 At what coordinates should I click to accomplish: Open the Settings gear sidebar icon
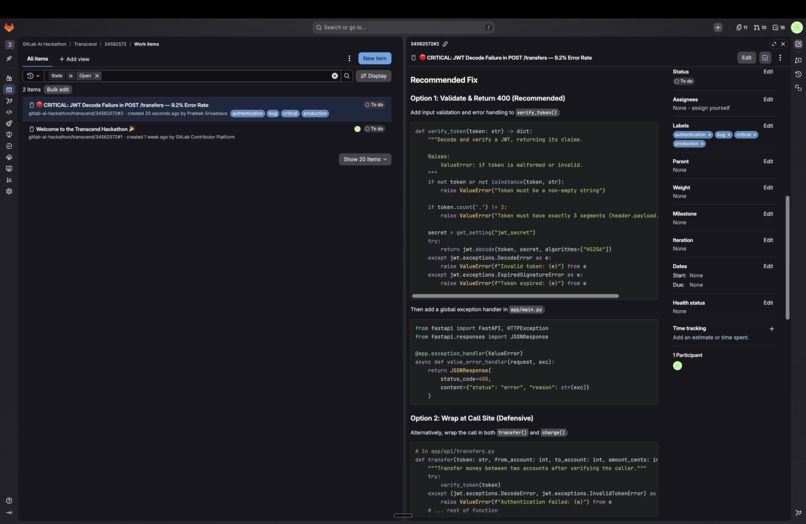coord(9,191)
